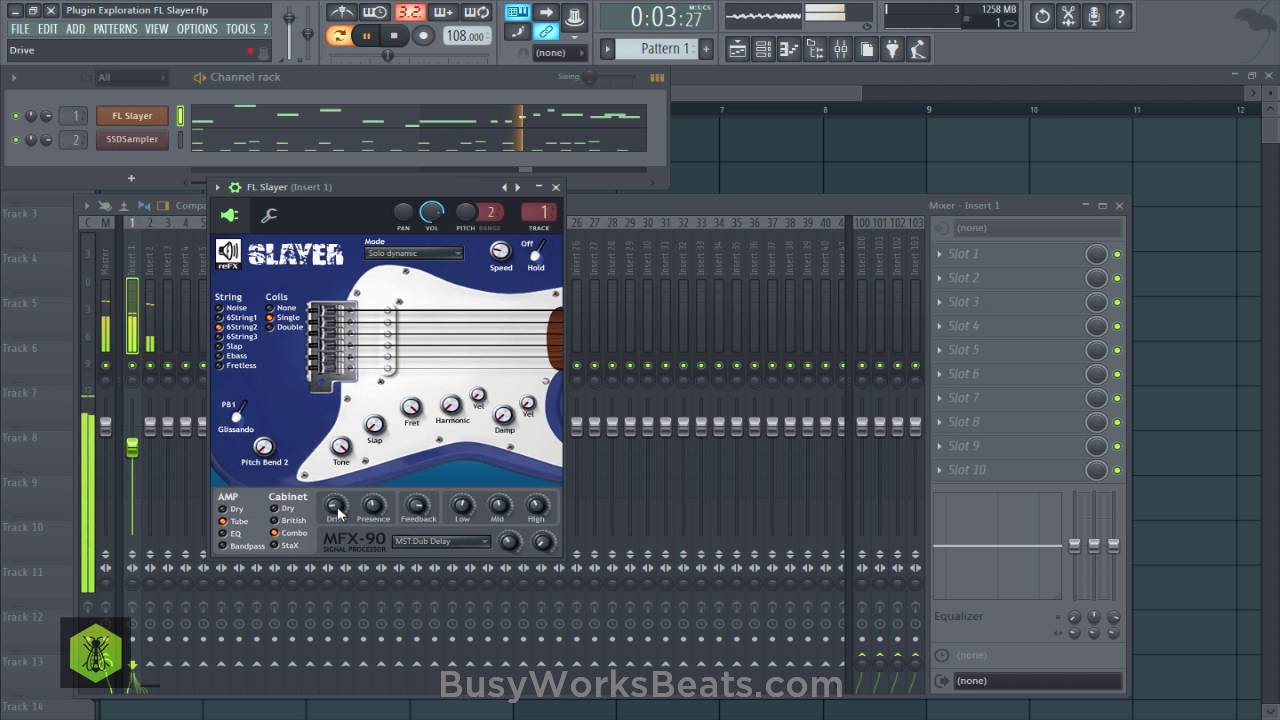Open the EDIT menu
This screenshot has height=720, width=1280.
point(48,29)
